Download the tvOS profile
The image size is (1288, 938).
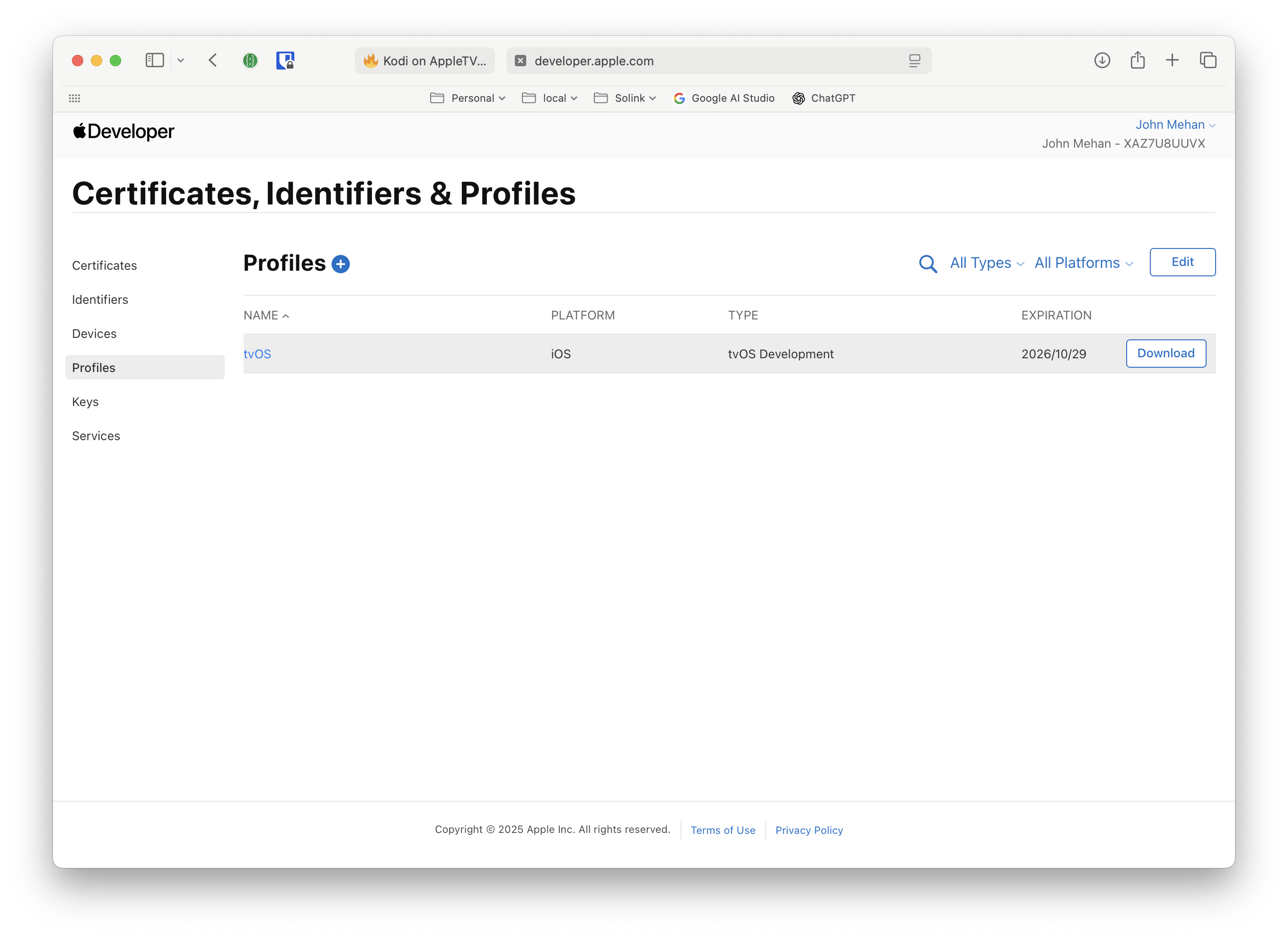coord(1165,354)
